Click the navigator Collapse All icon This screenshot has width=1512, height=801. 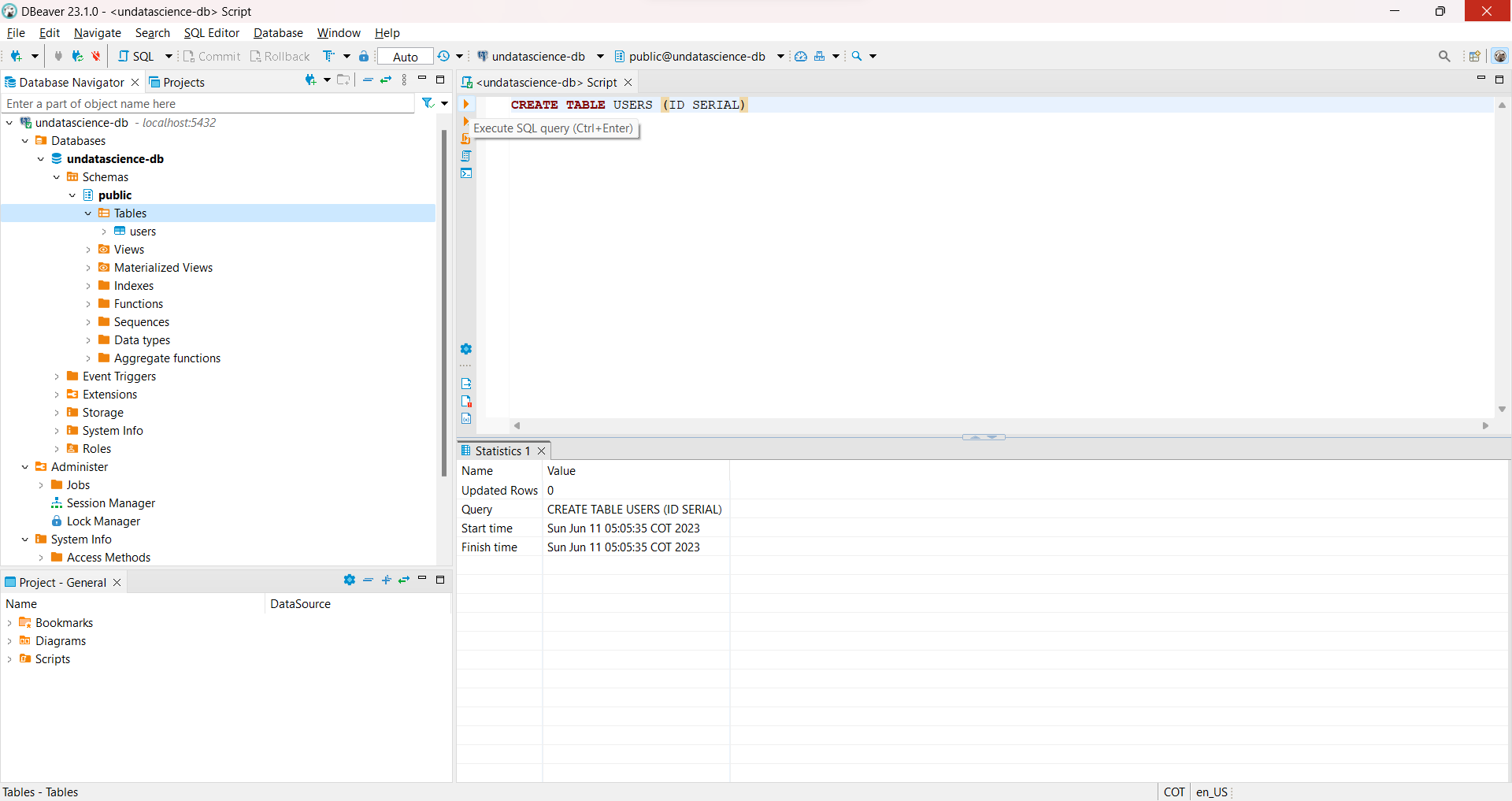coord(368,80)
